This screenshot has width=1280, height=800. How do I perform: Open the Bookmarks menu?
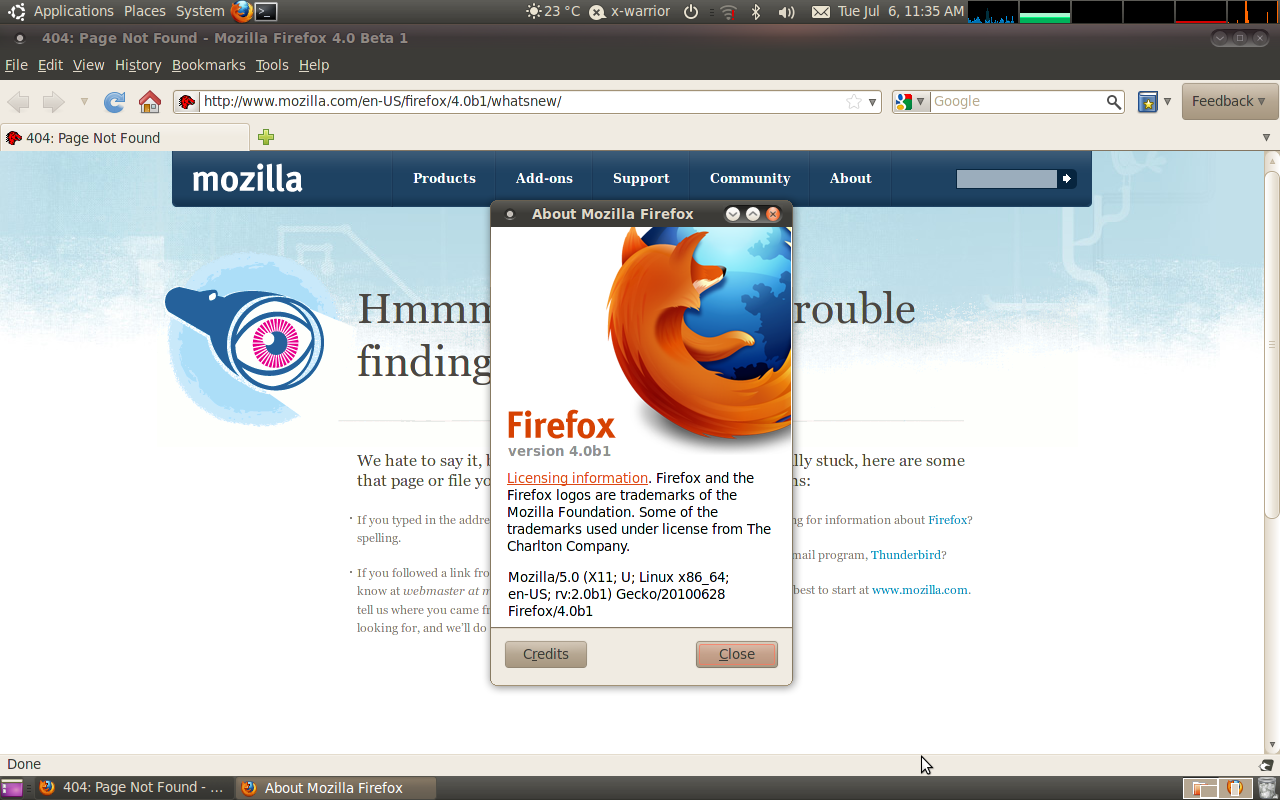tap(208, 65)
